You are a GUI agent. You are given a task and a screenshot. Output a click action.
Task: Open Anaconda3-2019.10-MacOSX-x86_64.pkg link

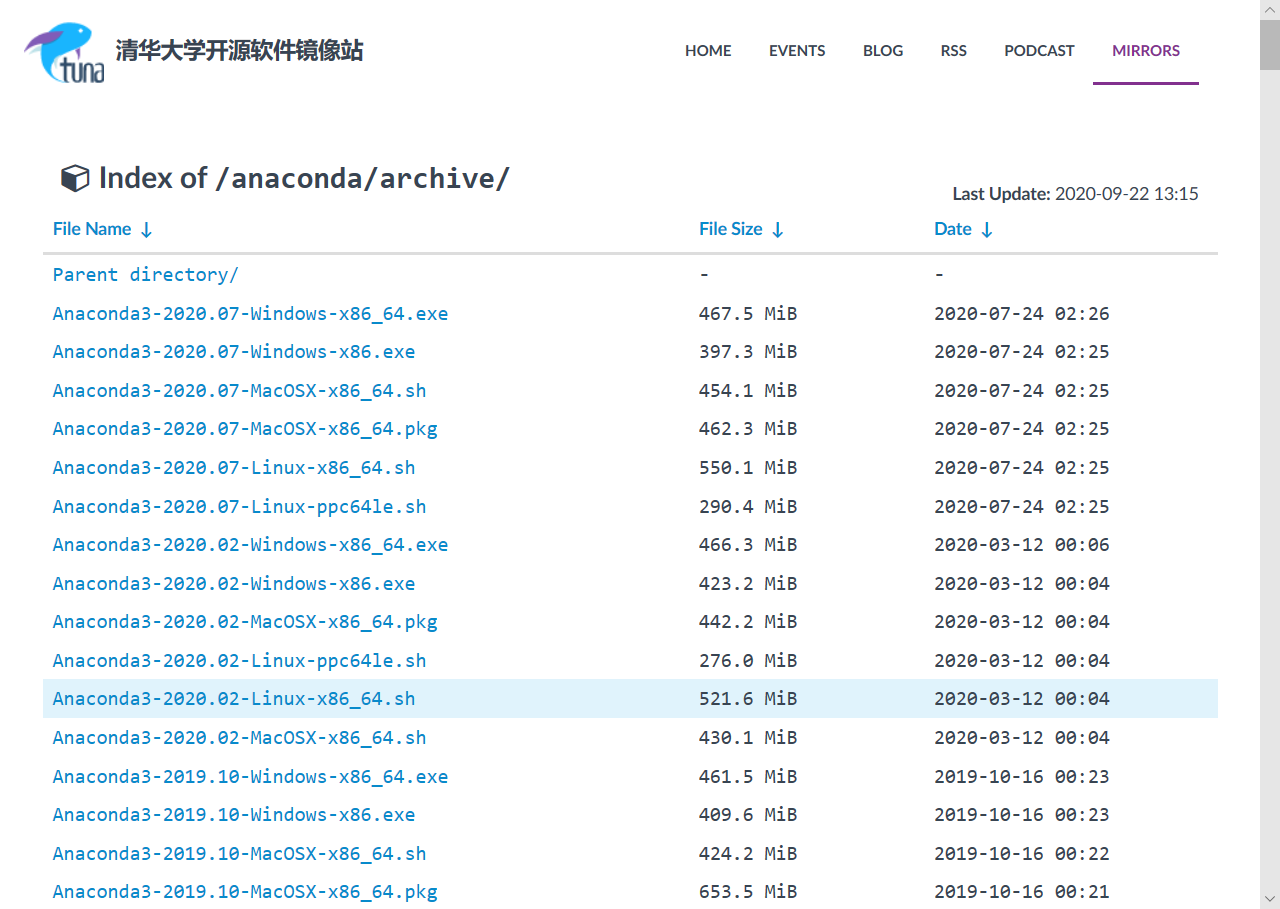(245, 891)
